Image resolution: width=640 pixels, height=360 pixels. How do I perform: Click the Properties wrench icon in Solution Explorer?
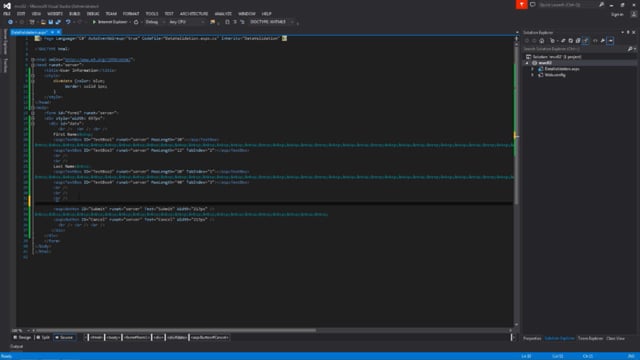click(602, 40)
